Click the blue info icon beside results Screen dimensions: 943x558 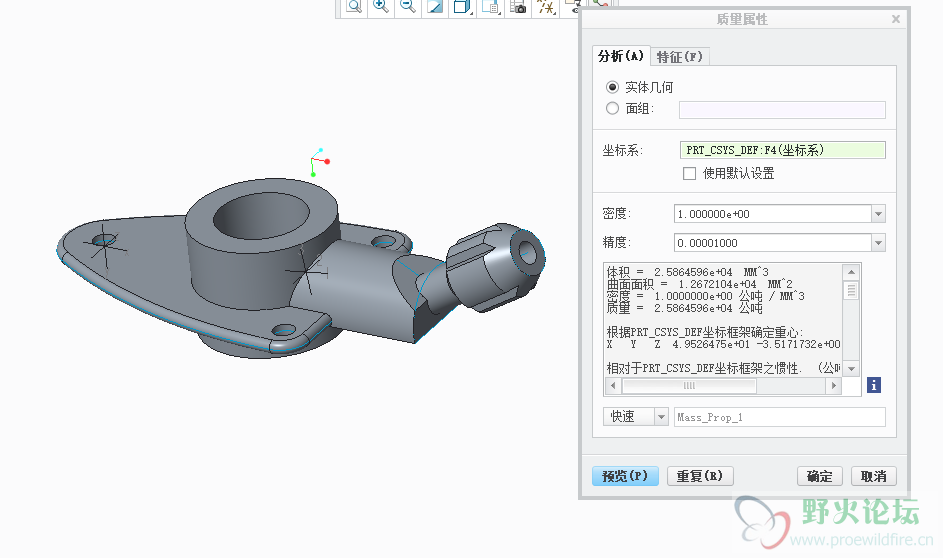(874, 385)
